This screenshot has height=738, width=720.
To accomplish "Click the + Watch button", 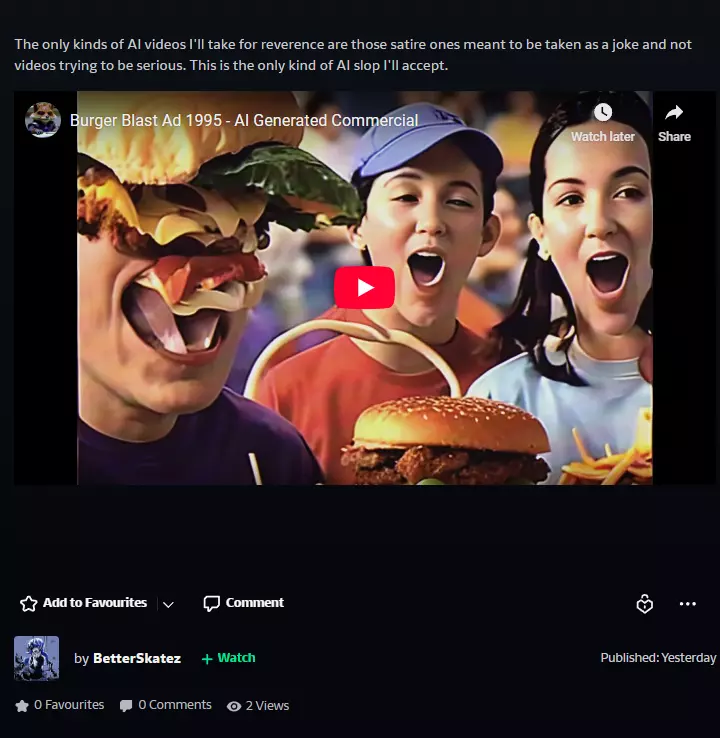I will pos(228,658).
